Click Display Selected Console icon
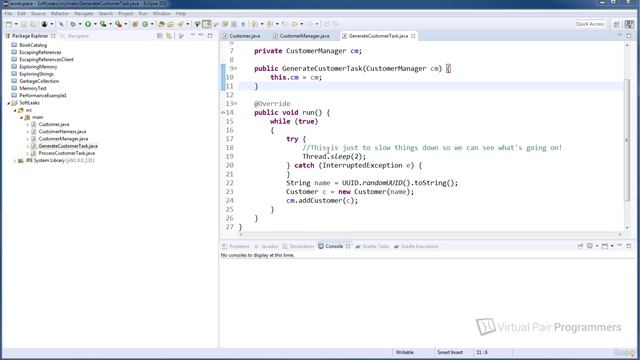 (x=590, y=246)
